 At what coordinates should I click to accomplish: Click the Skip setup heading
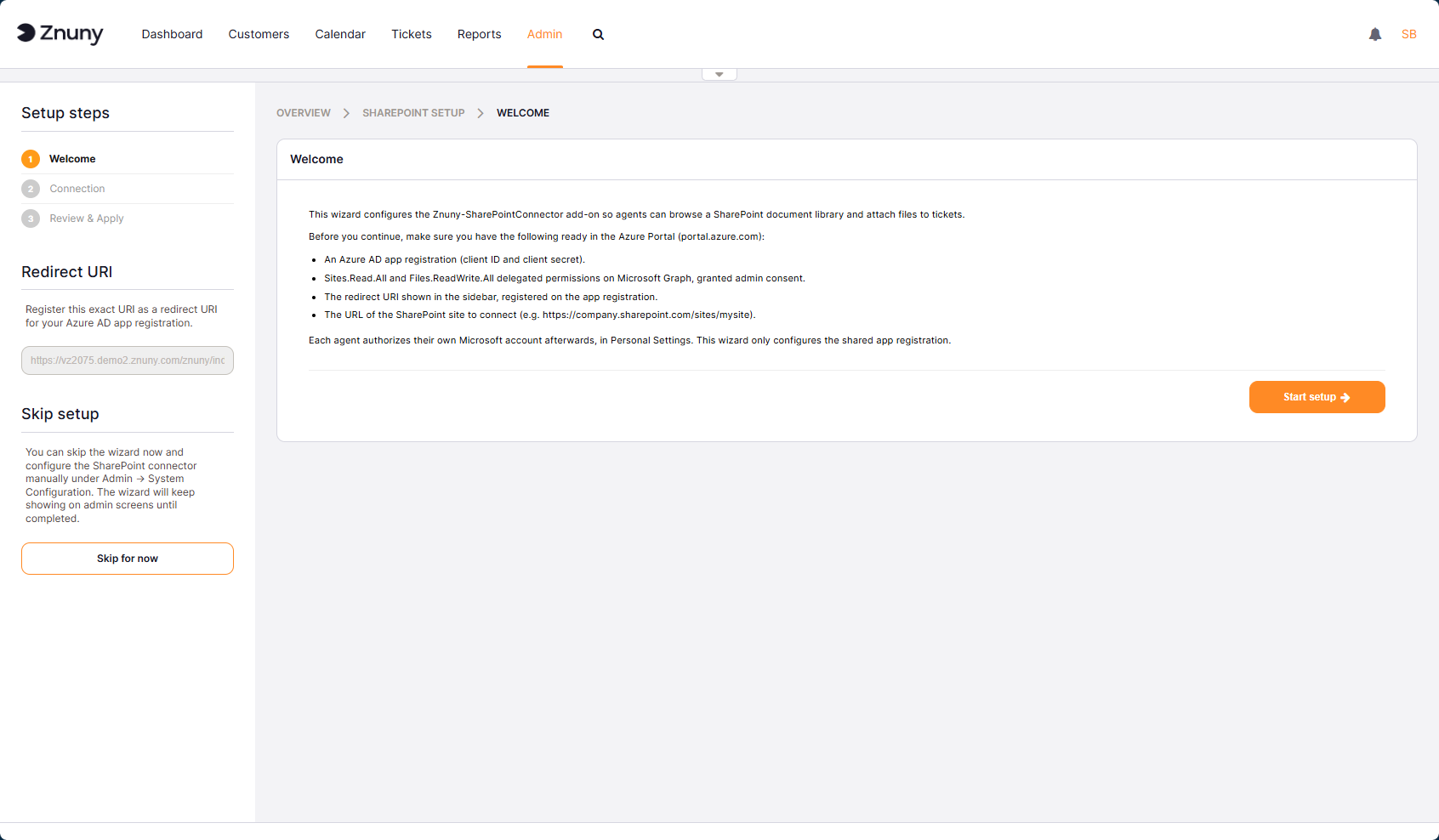60,414
